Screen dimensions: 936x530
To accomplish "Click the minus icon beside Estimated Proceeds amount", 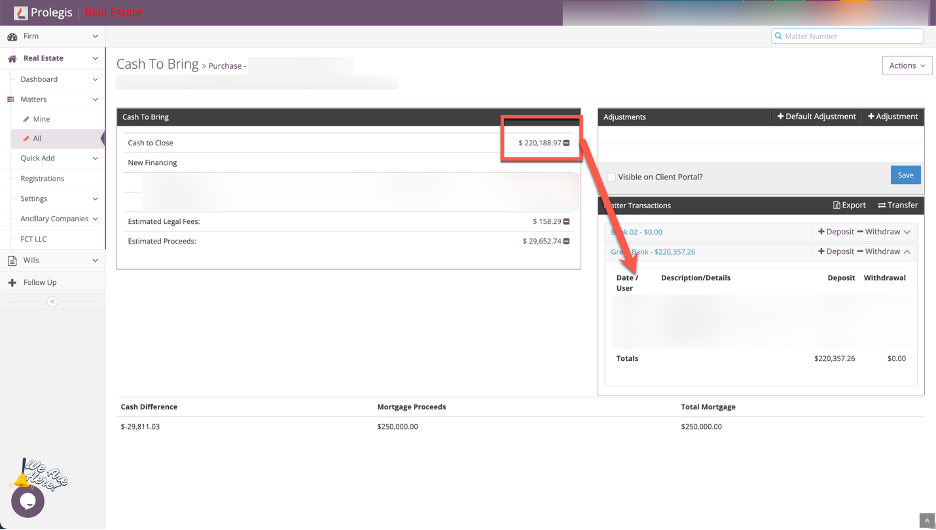I will (x=567, y=241).
